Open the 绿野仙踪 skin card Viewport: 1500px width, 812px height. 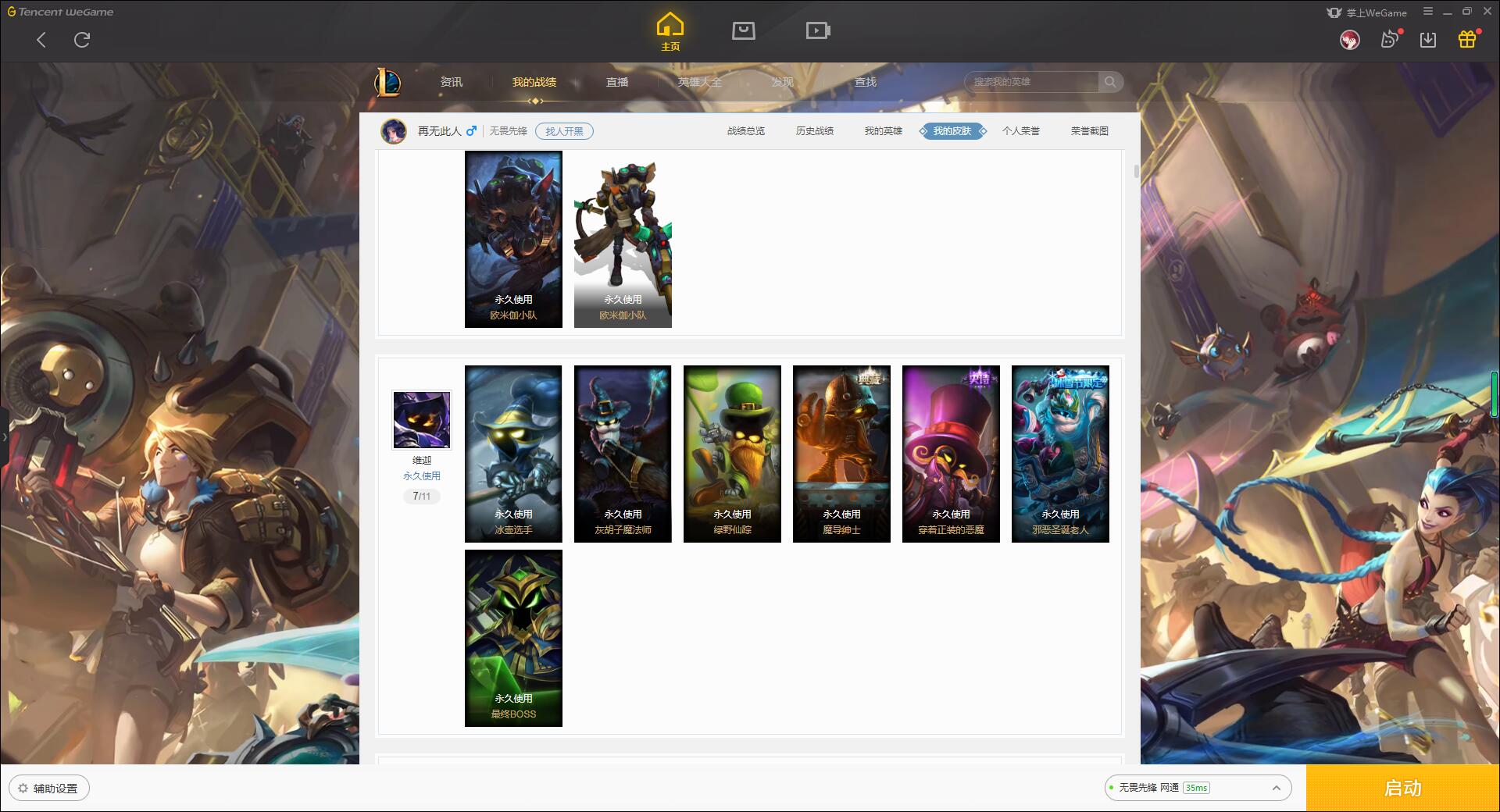point(732,454)
